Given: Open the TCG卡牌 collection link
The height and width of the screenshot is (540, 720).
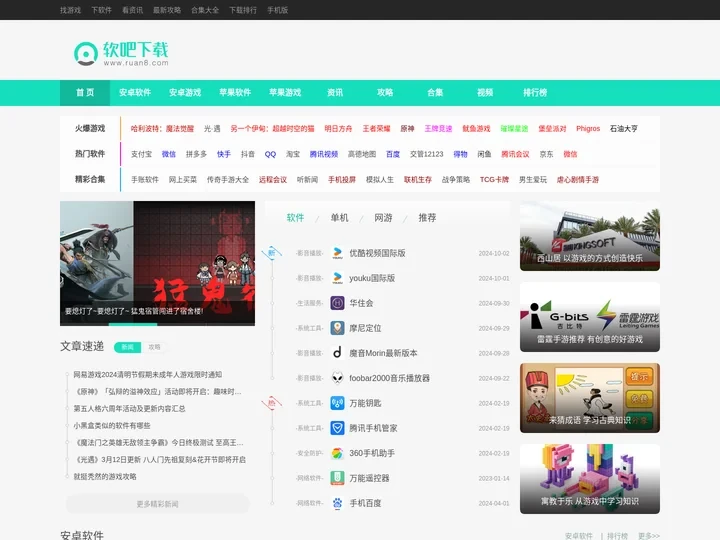Looking at the screenshot, I should tap(495, 180).
